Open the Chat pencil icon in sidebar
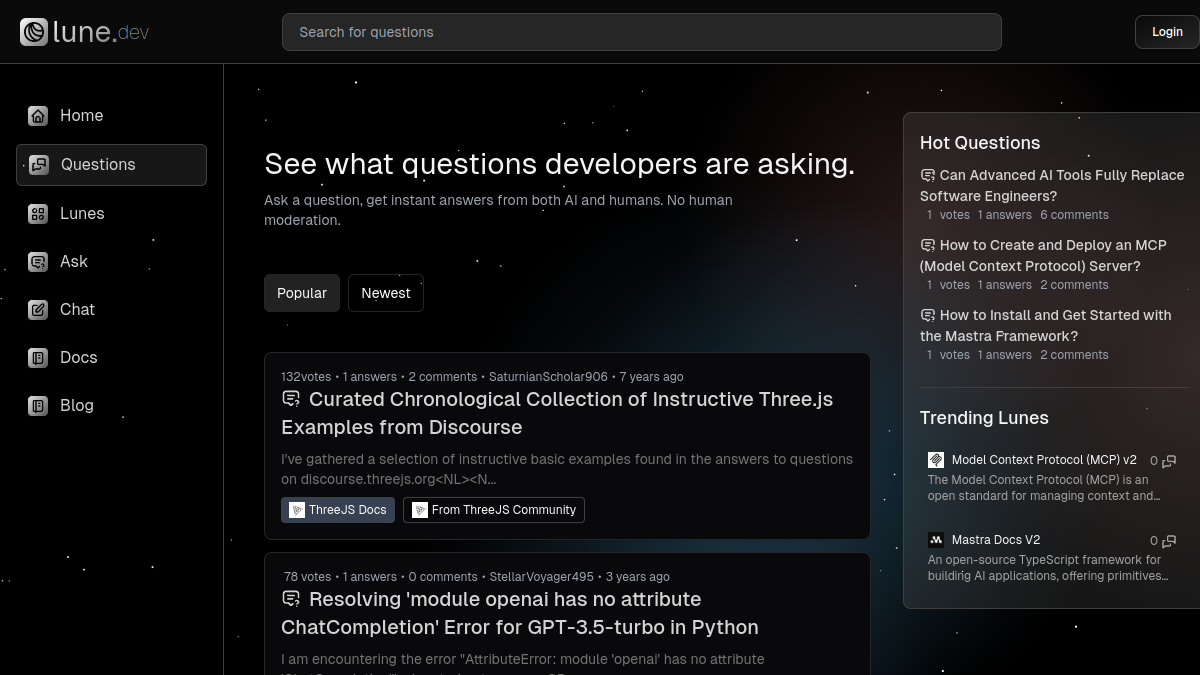 click(x=38, y=310)
